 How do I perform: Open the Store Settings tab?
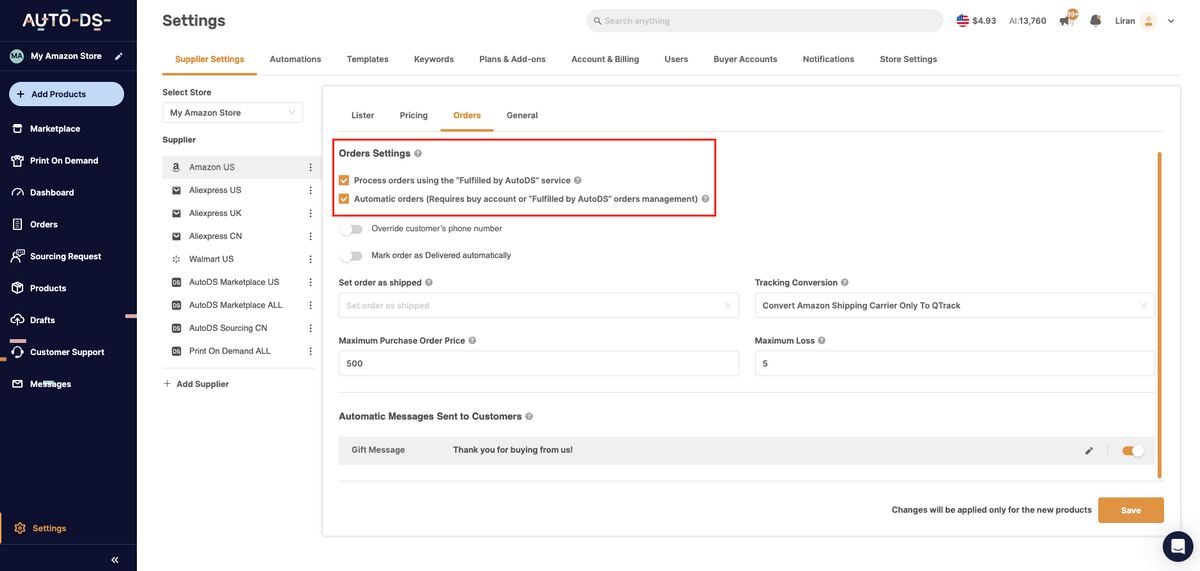pos(908,59)
